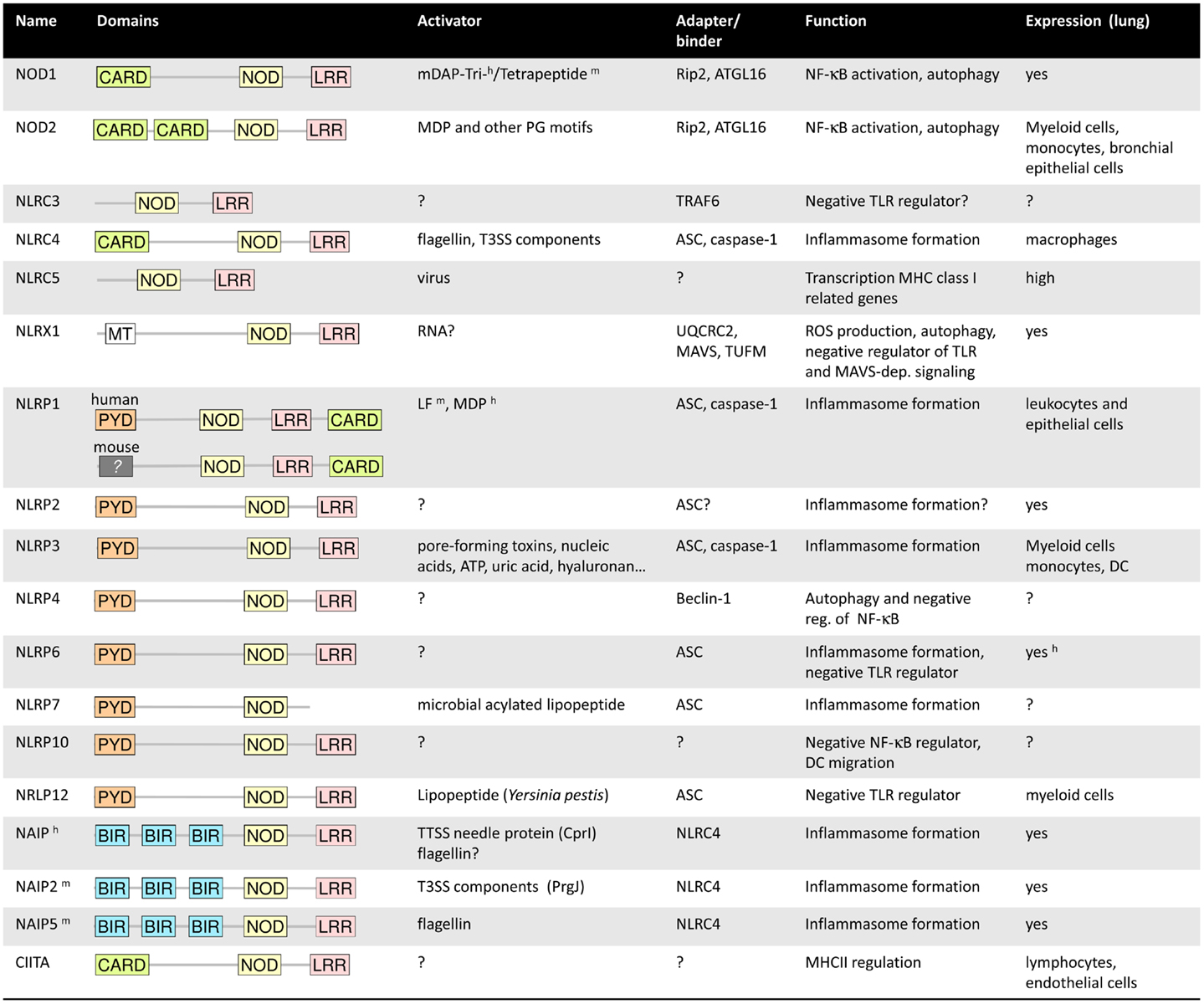Select the NLRP1 row name
This screenshot has width=1204, height=1004.
coord(38,404)
